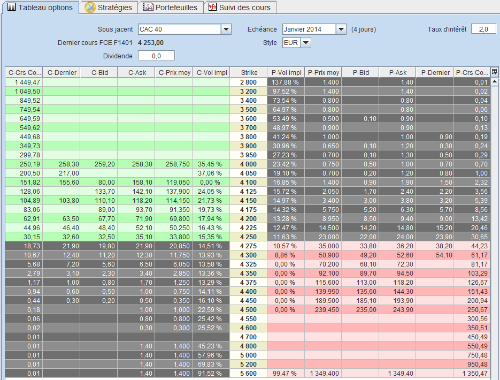Click the Portefeuilles tab icon
500x380 pixels.
(148, 7)
